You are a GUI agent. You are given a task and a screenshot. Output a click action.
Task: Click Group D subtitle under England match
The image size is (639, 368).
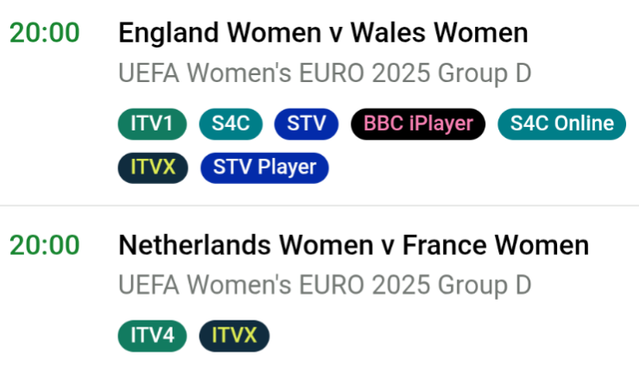point(325,73)
